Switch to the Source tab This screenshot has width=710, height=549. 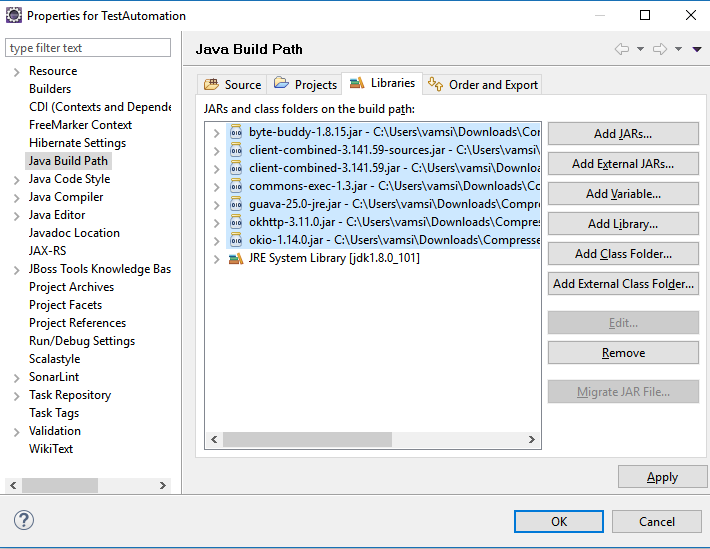[232, 85]
